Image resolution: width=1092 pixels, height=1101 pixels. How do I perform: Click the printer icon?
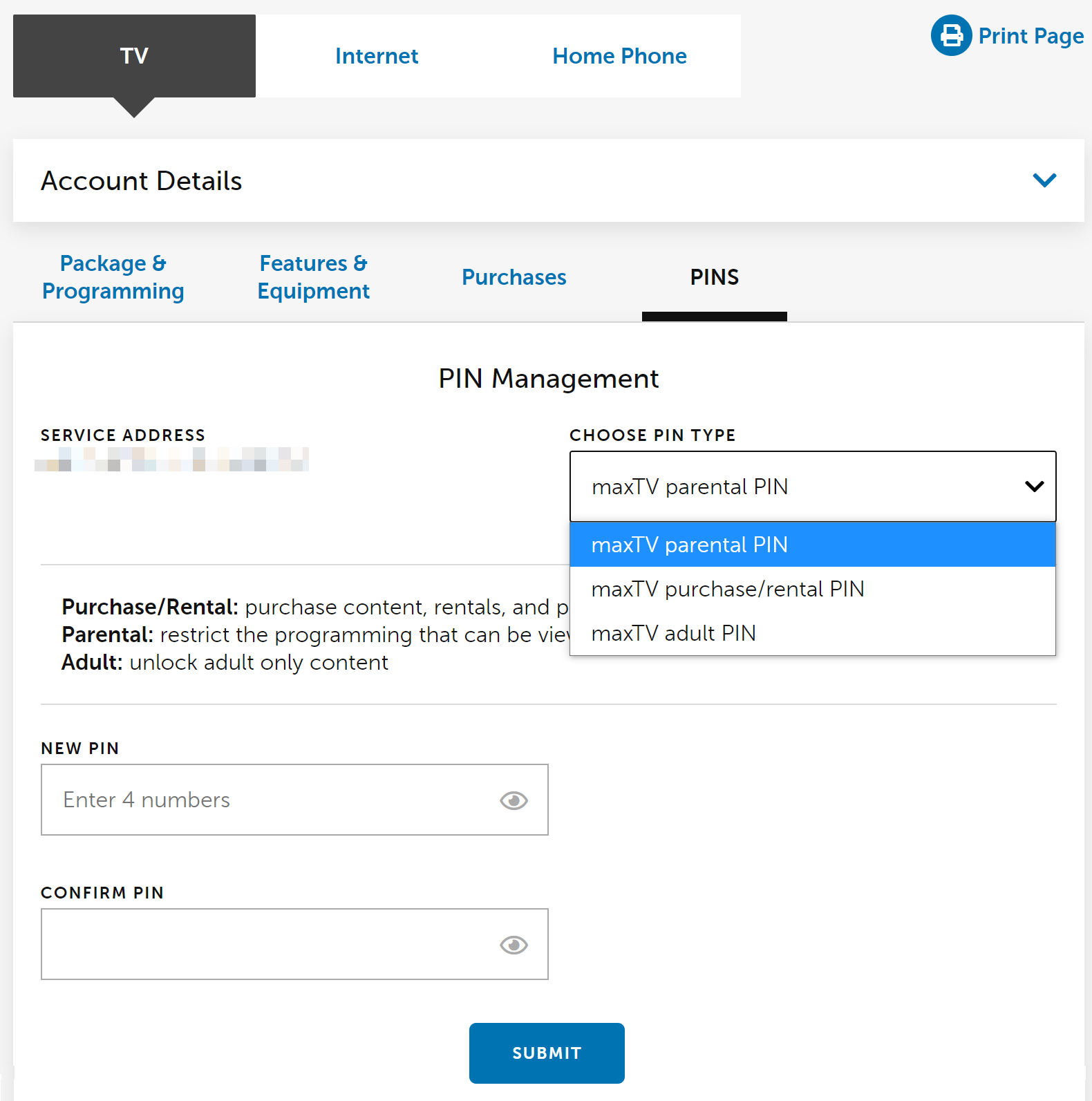tap(951, 35)
